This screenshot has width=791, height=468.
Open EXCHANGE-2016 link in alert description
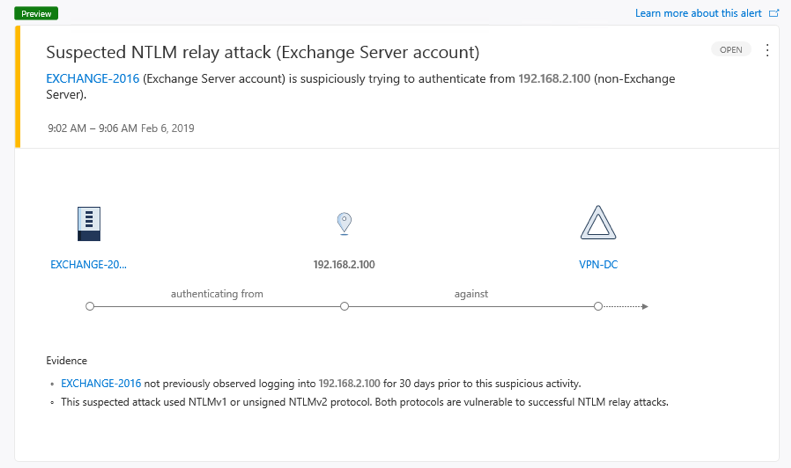point(92,79)
